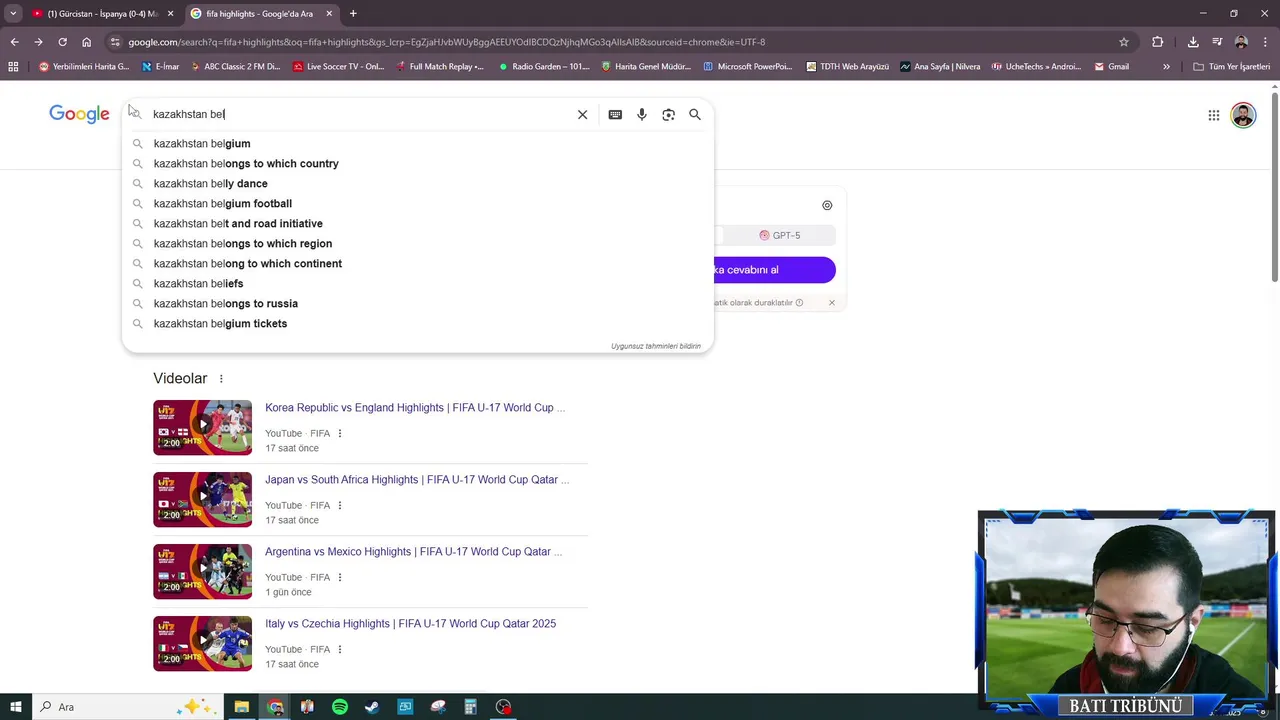Open Argentina vs Mexico Highlights link
1280x720 pixels.
[413, 552]
